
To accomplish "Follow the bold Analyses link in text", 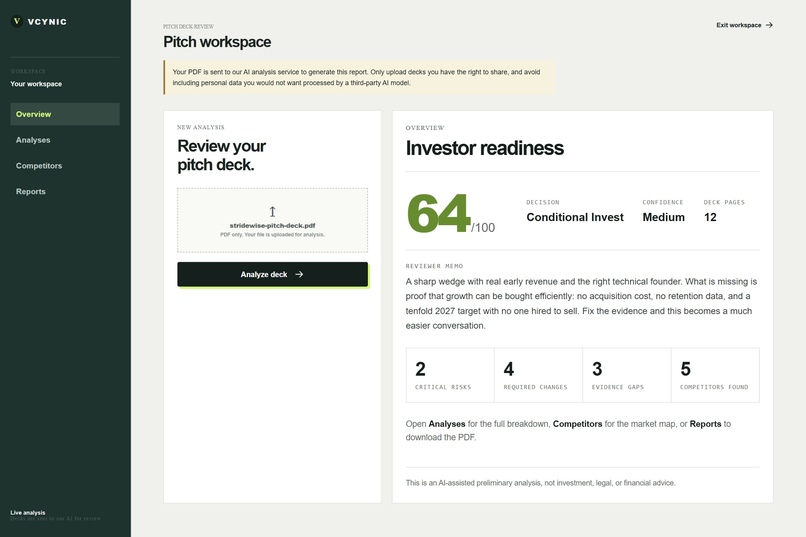I will (447, 424).
